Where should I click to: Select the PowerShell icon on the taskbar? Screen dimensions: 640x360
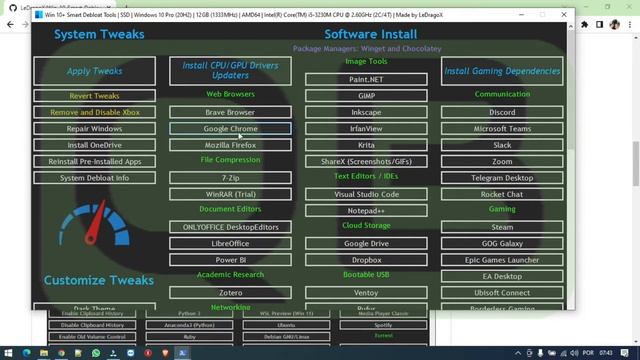click(x=182, y=353)
